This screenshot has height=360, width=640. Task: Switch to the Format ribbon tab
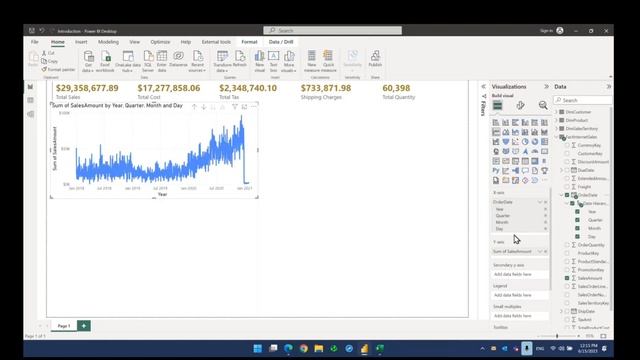coord(249,42)
